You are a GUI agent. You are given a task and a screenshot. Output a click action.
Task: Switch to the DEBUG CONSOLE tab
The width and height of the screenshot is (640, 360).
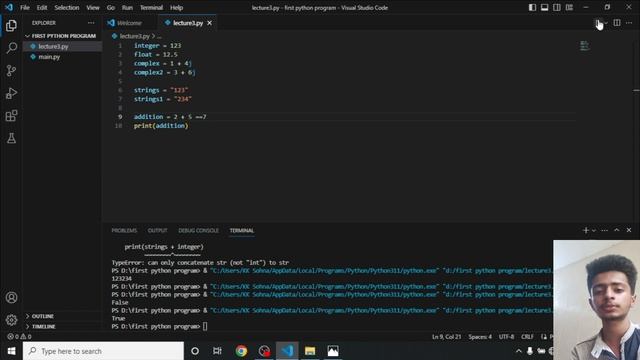coord(198,231)
